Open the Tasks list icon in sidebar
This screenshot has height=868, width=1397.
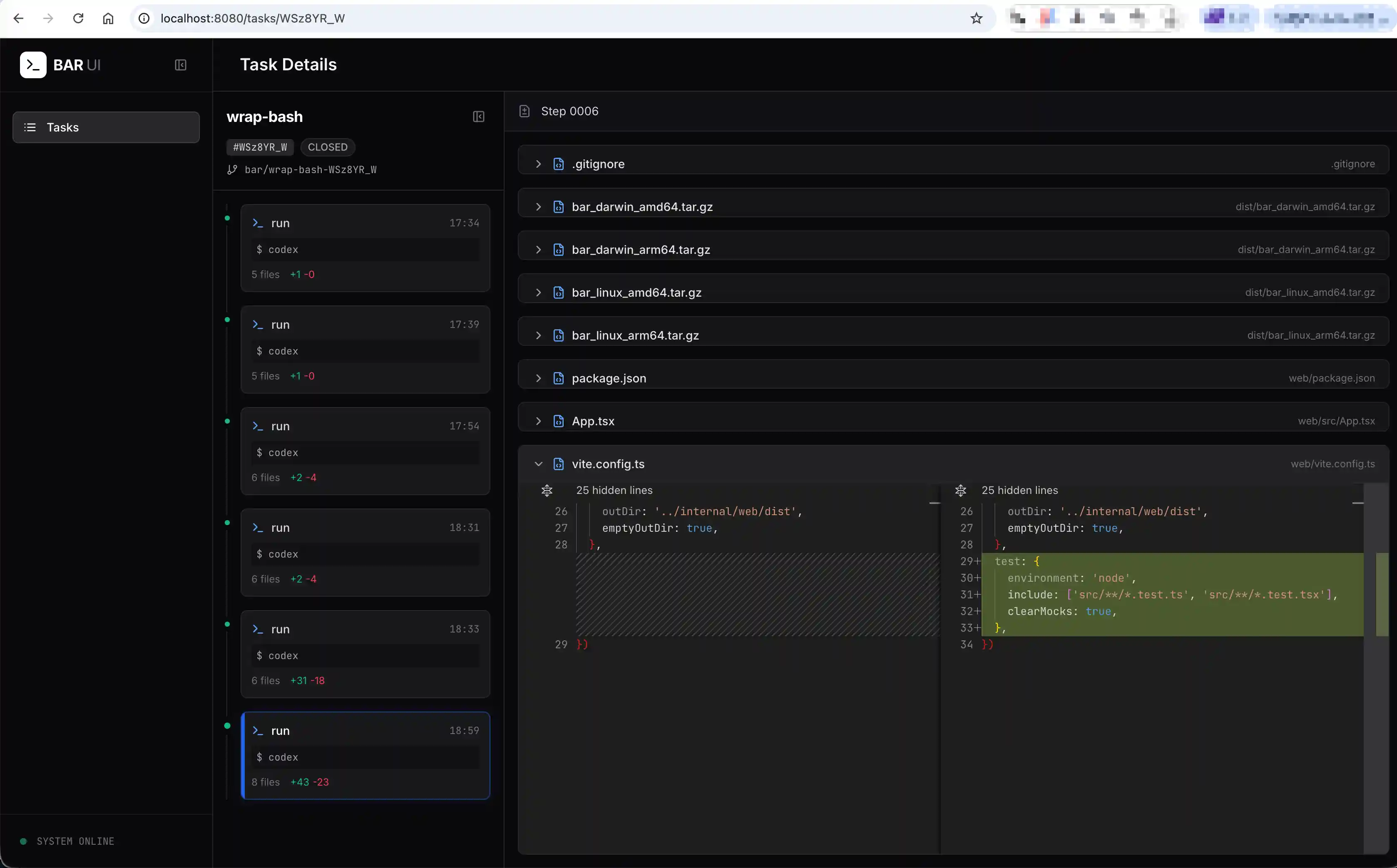click(x=30, y=127)
